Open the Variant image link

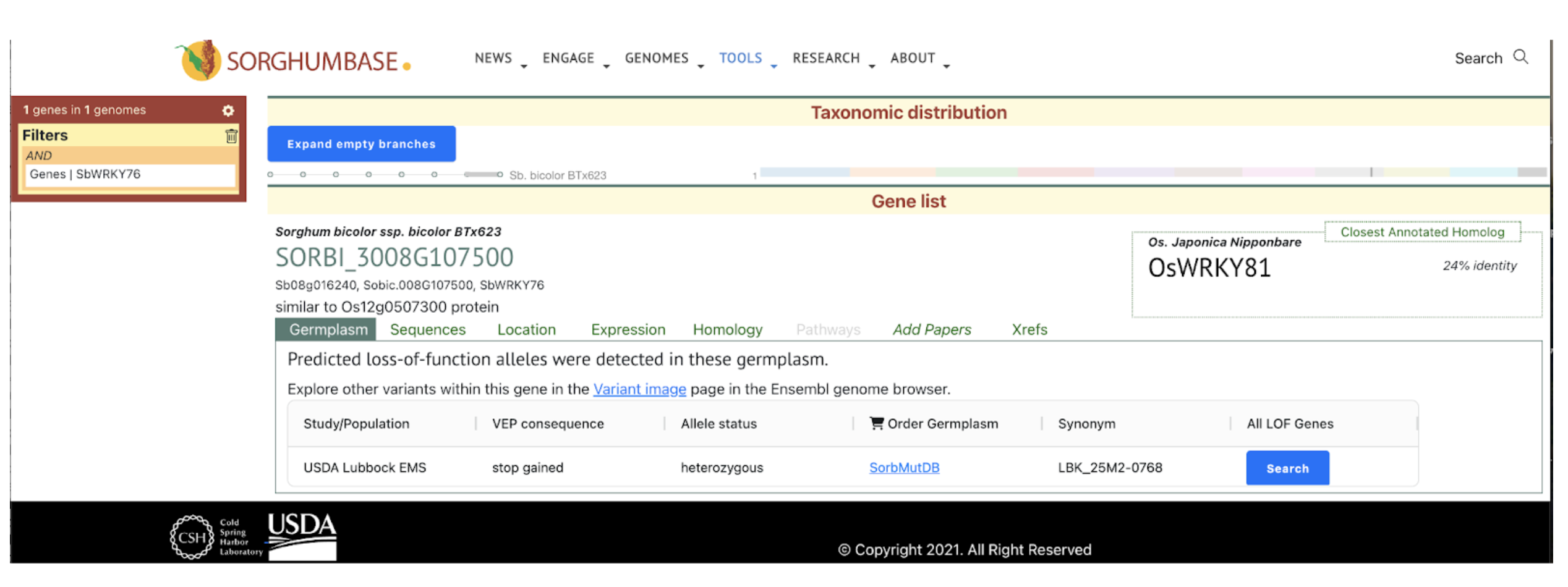(639, 389)
